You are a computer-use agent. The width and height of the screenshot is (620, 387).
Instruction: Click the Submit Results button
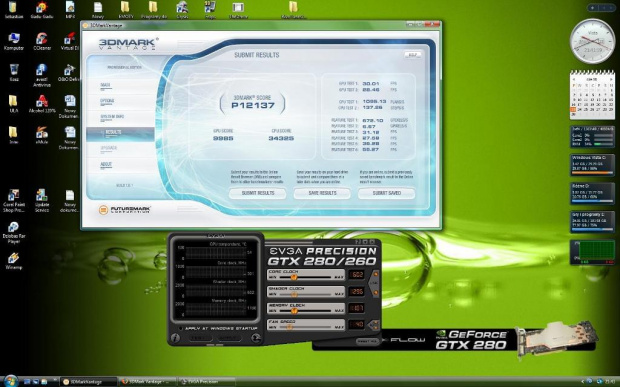[257, 193]
